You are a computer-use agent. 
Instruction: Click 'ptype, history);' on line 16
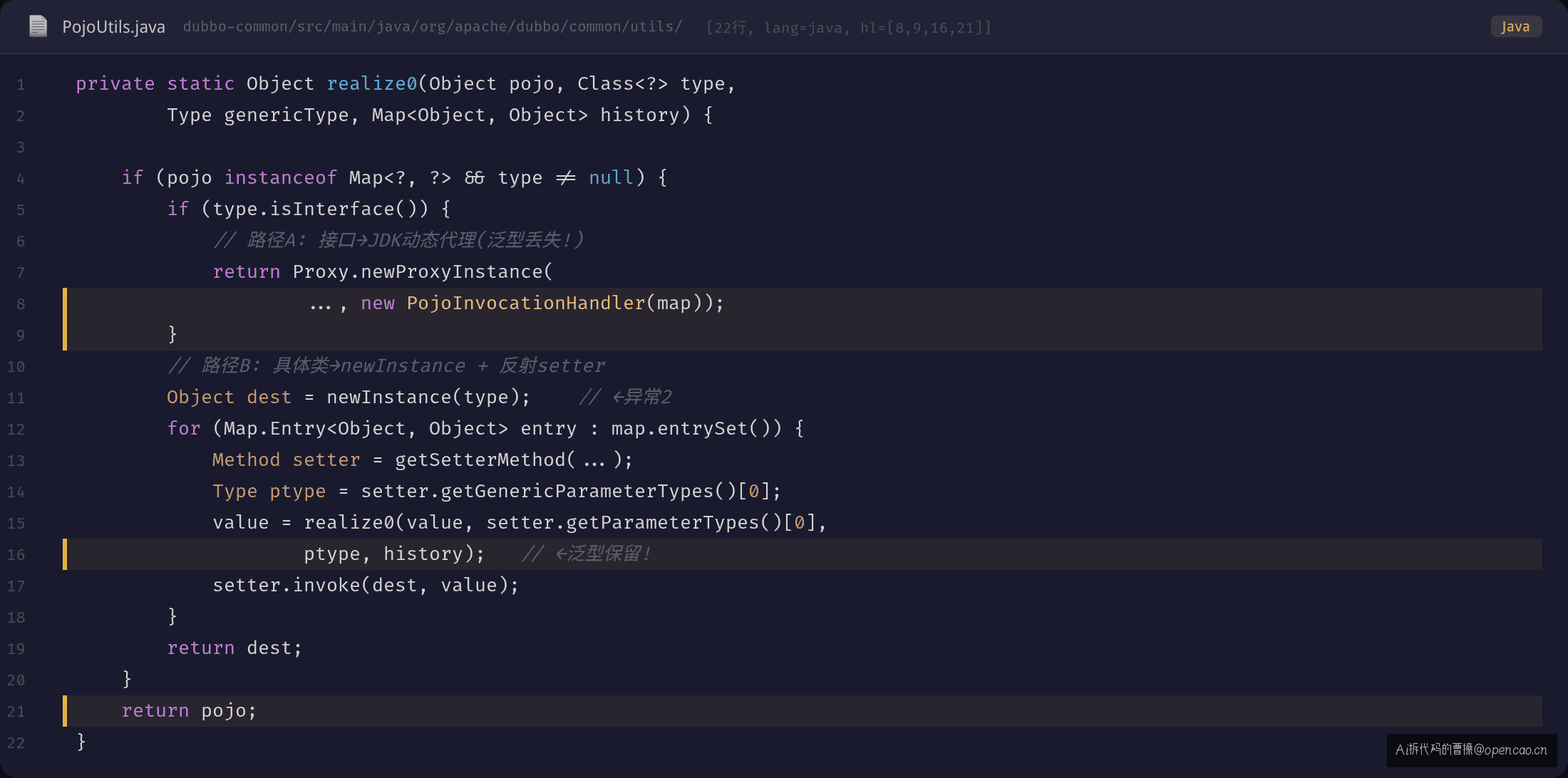[395, 554]
